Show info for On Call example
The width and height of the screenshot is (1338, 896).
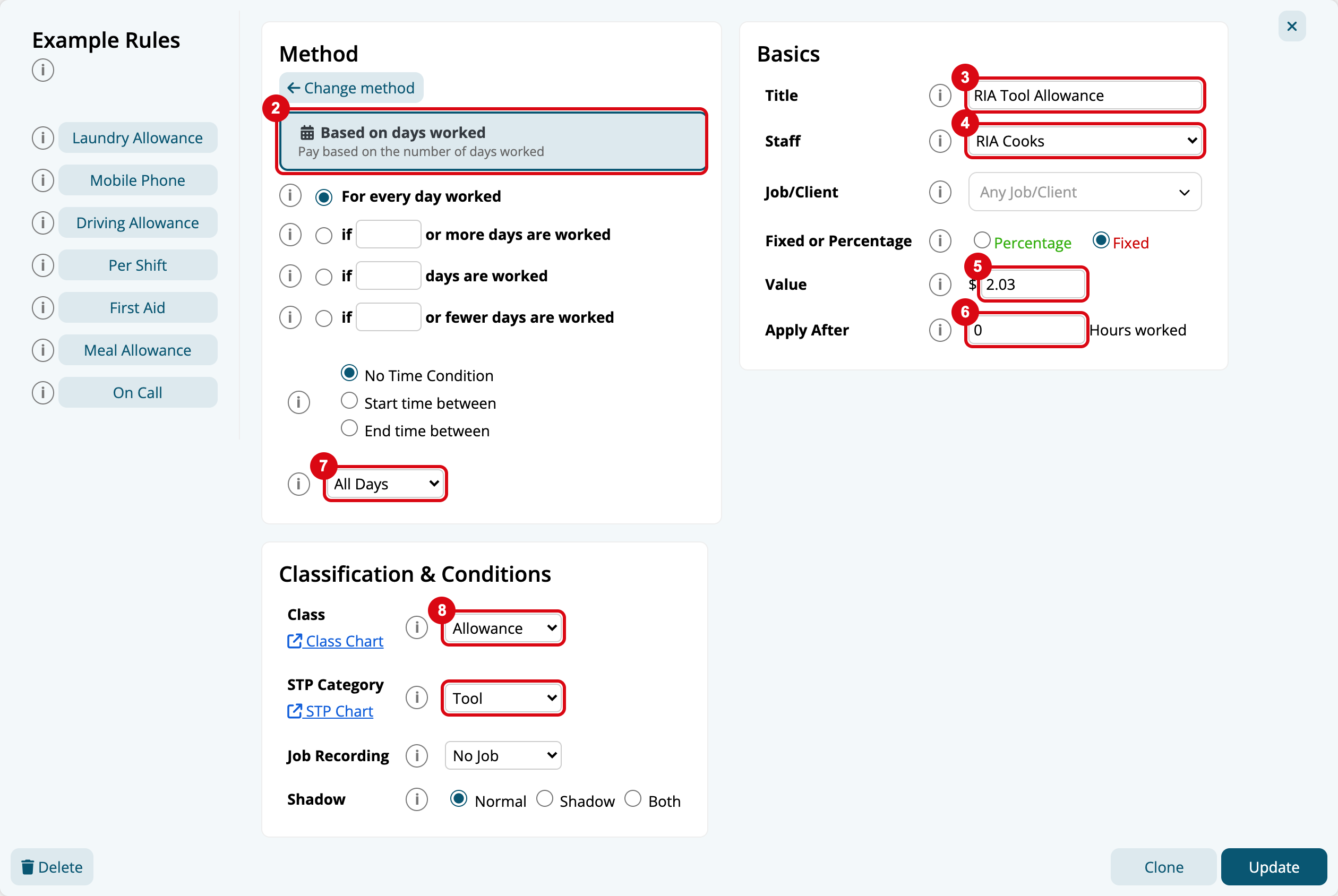43,393
